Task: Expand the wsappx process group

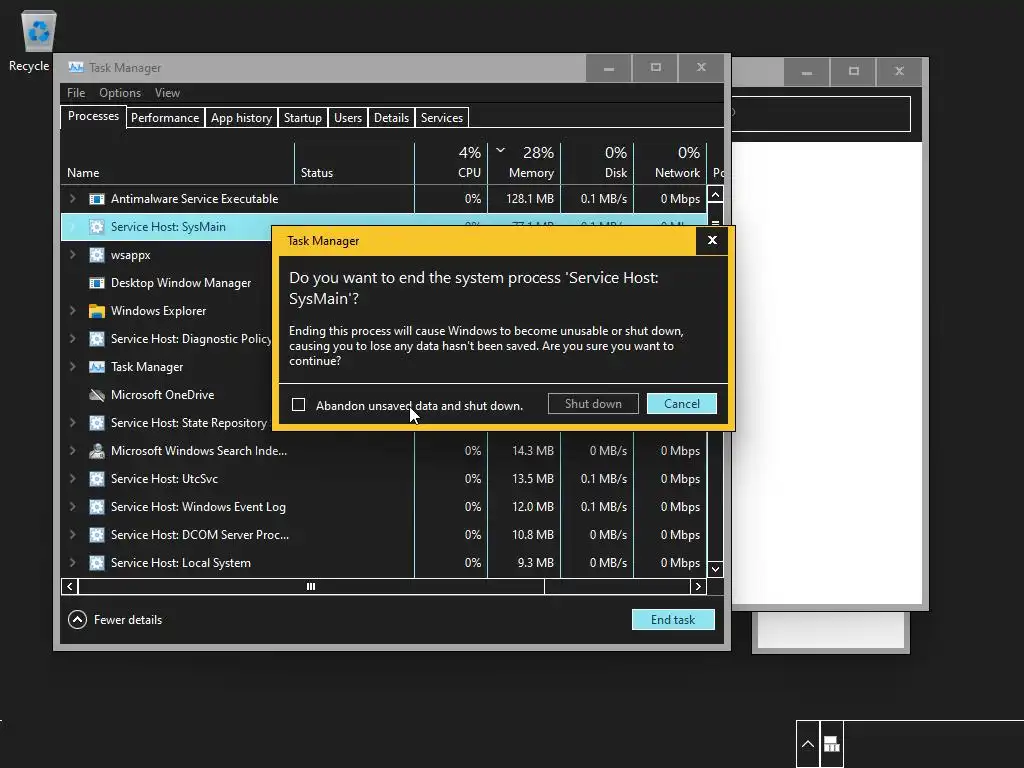Action: 72,255
